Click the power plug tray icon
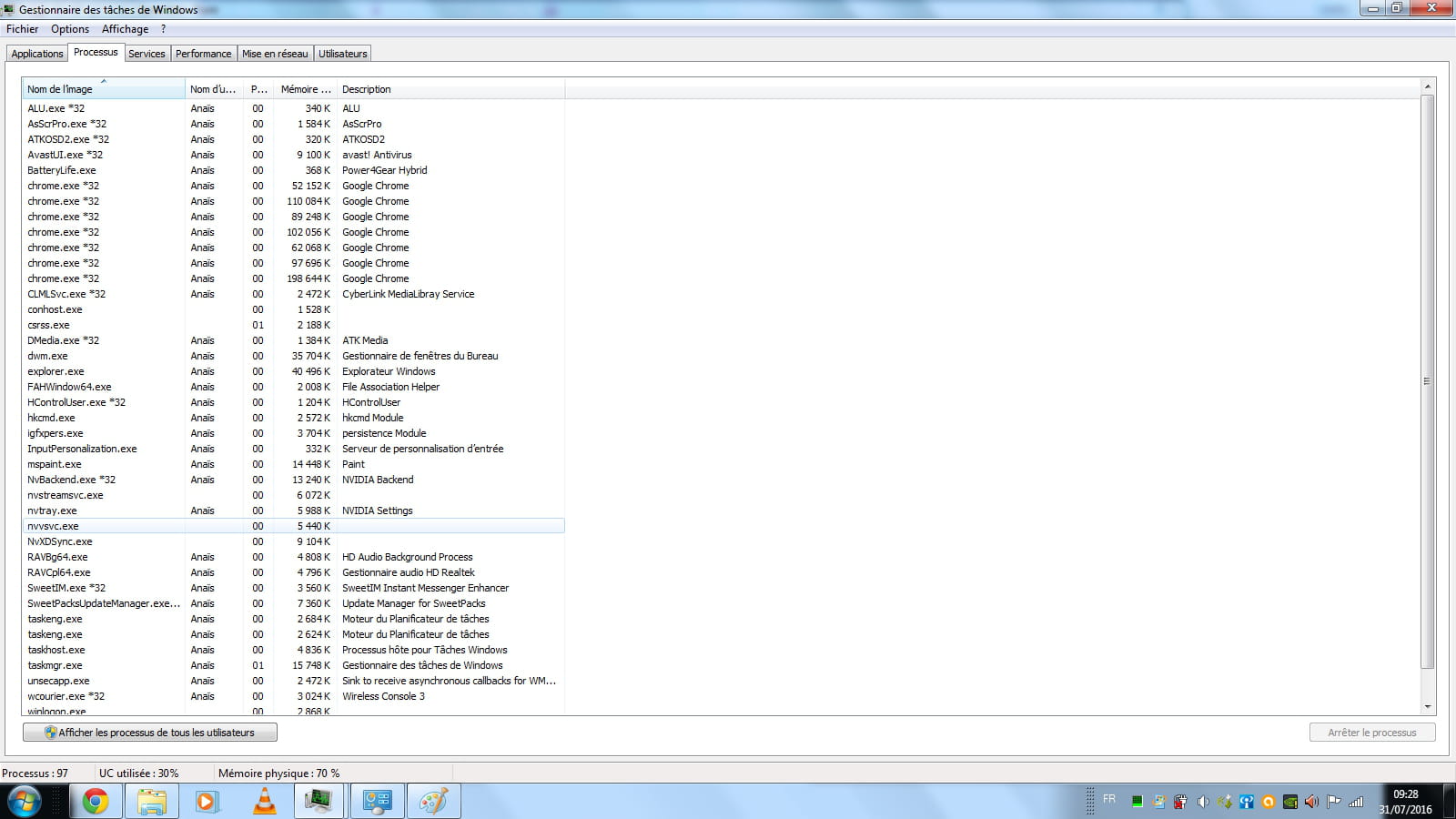 click(x=1180, y=802)
